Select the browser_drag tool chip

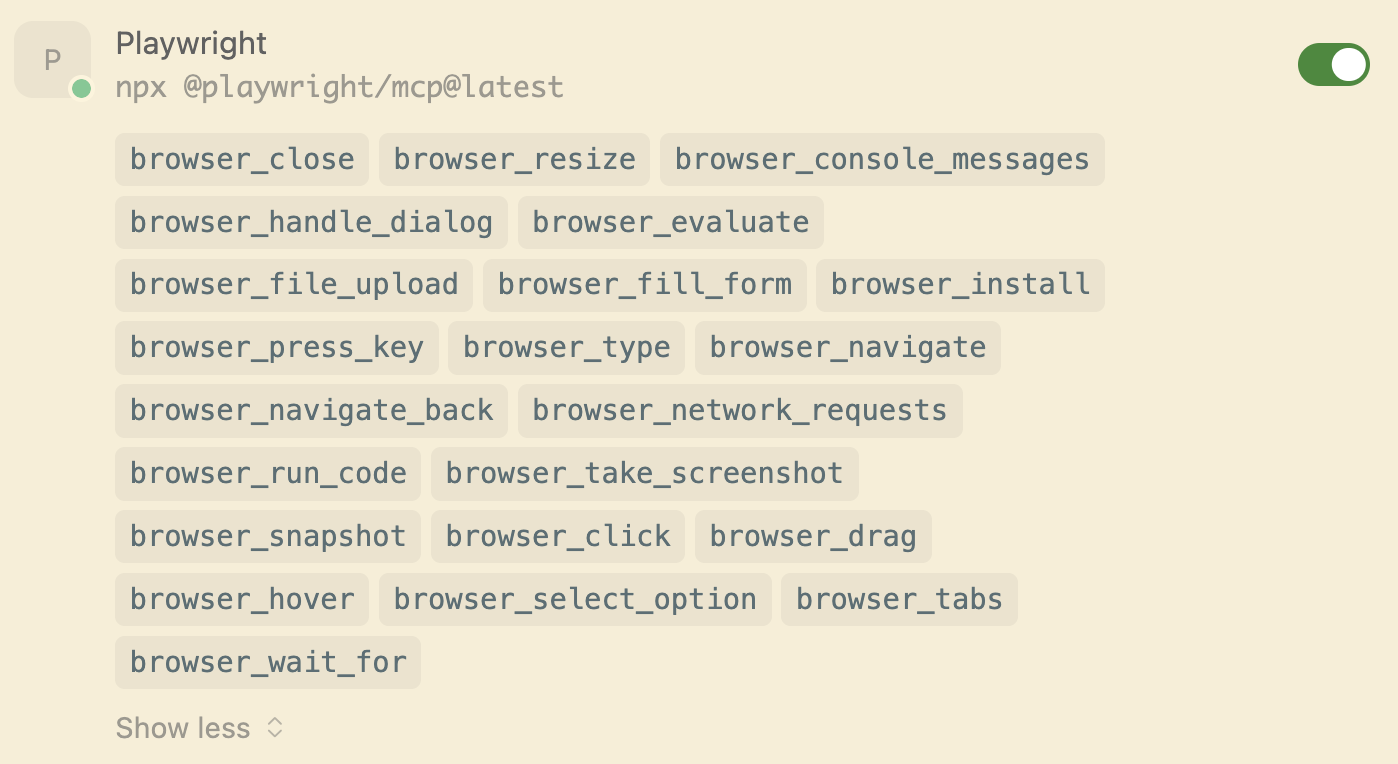[x=812, y=537]
